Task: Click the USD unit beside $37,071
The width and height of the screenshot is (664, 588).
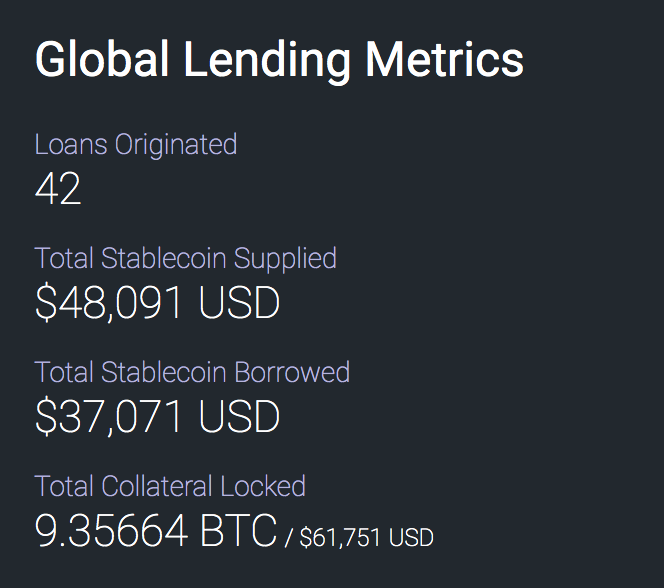Action: pyautogui.click(x=239, y=417)
